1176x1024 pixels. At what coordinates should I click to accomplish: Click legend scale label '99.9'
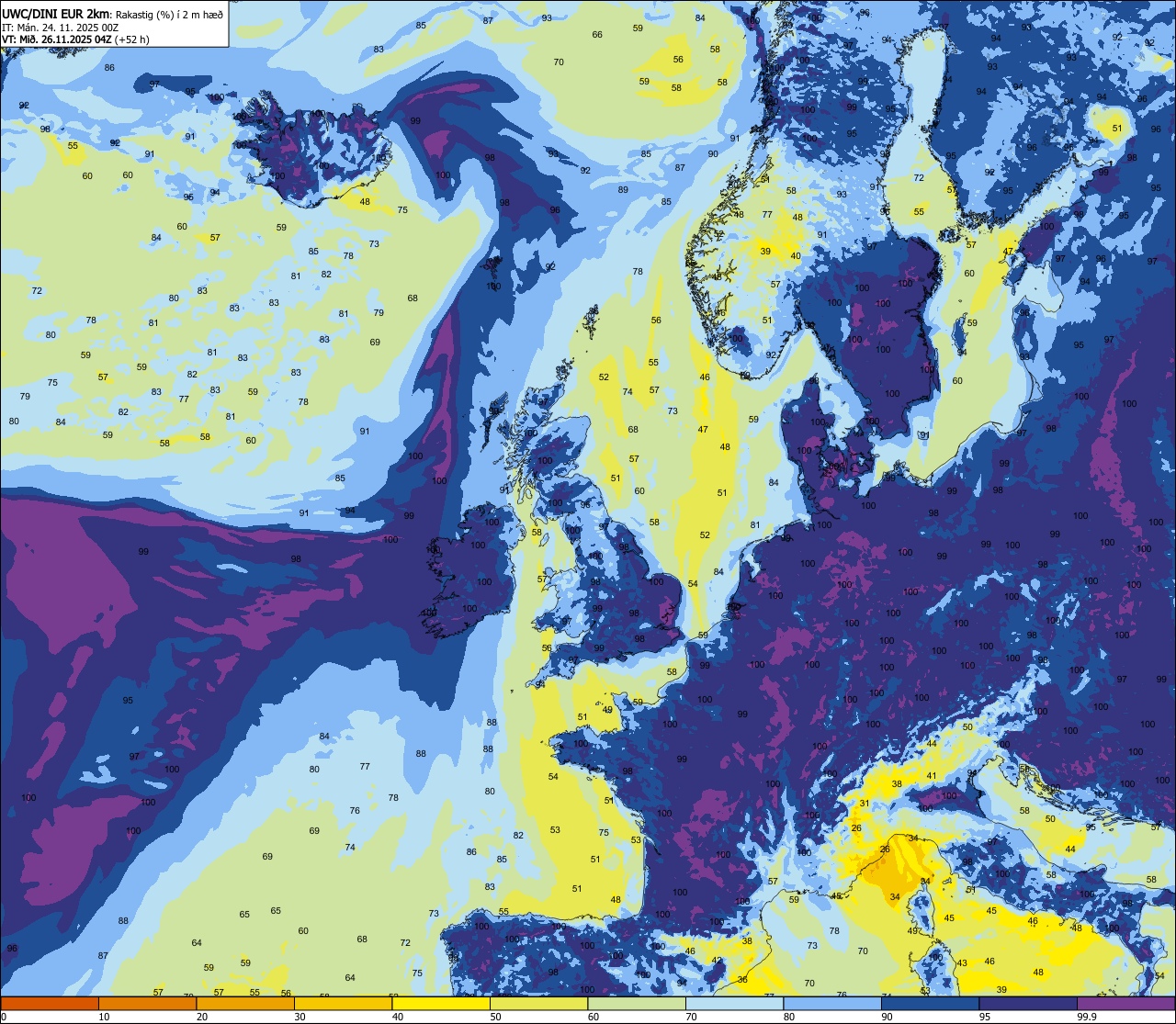point(1086,1017)
